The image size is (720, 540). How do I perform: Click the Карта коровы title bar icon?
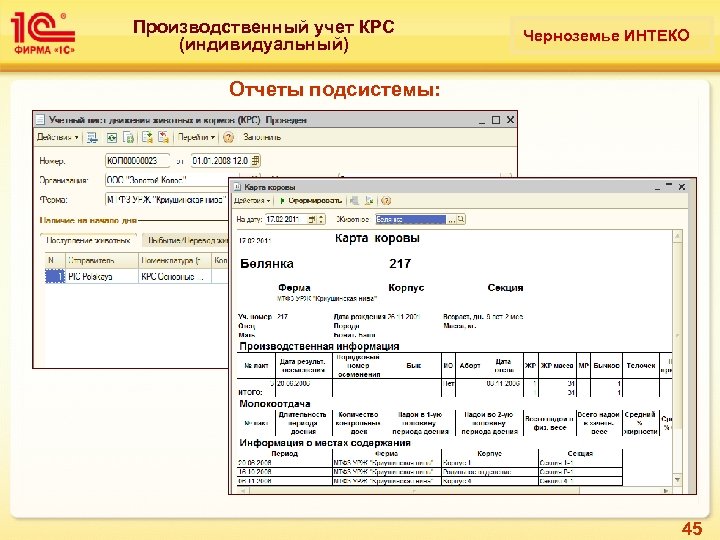(237, 187)
